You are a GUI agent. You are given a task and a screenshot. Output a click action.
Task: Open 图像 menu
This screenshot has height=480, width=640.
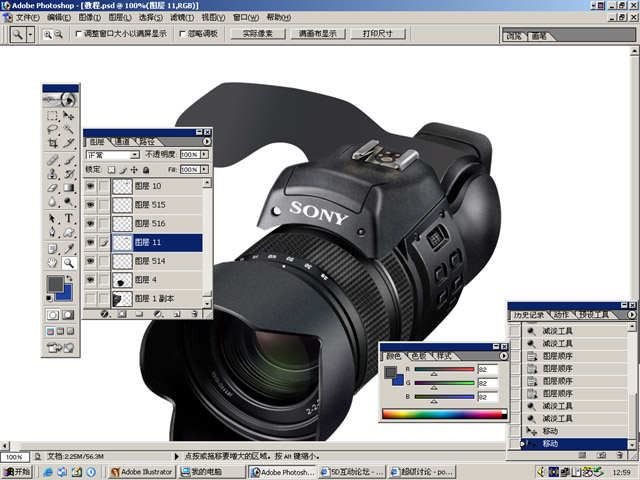tap(89, 18)
